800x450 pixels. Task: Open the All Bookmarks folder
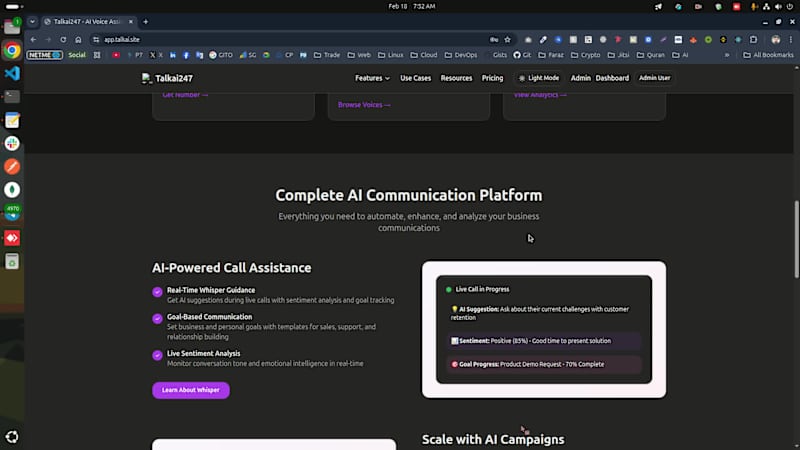(x=768, y=55)
